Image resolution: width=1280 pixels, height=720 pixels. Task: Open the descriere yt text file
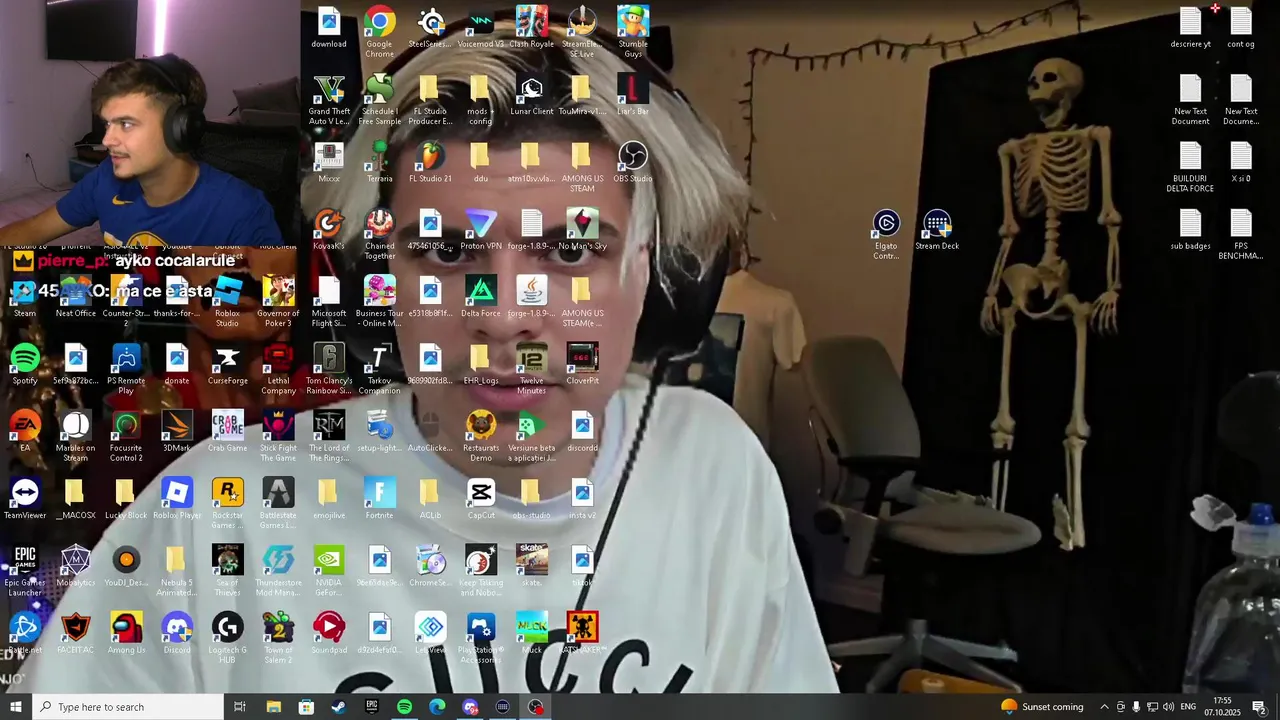(1190, 27)
